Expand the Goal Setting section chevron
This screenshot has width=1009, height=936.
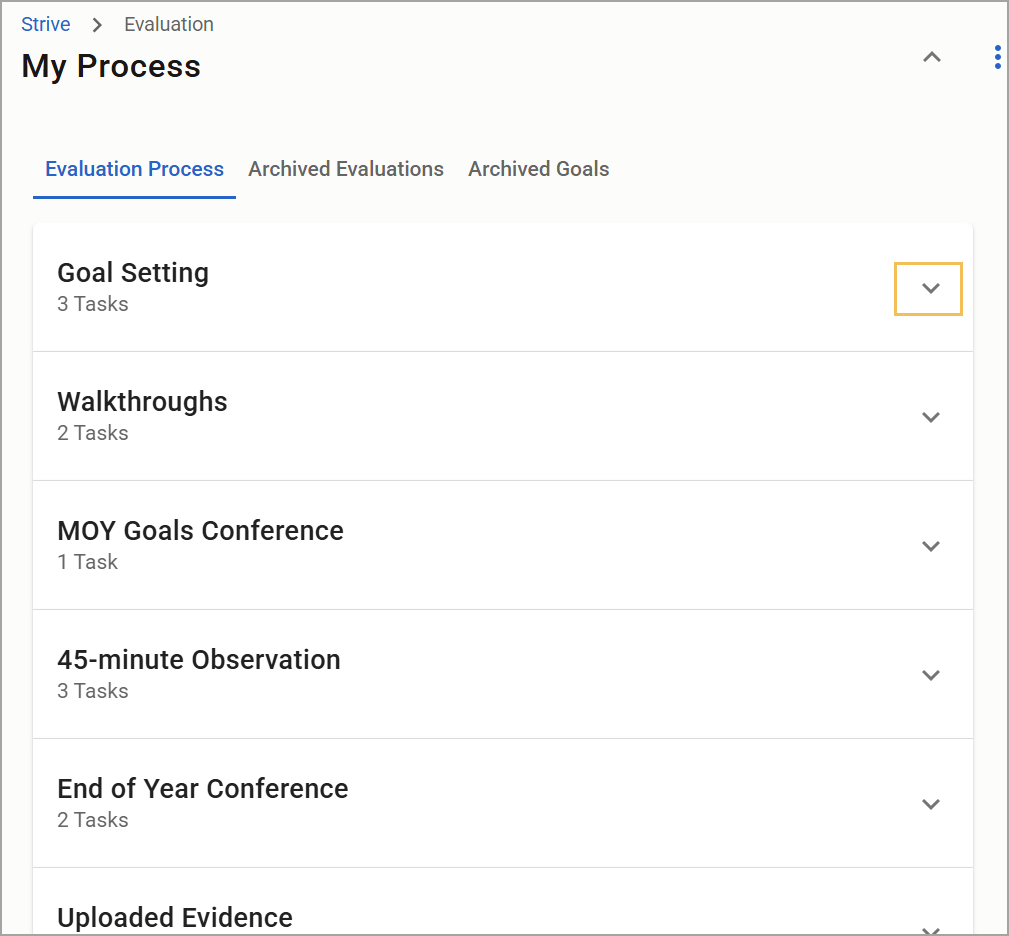930,289
